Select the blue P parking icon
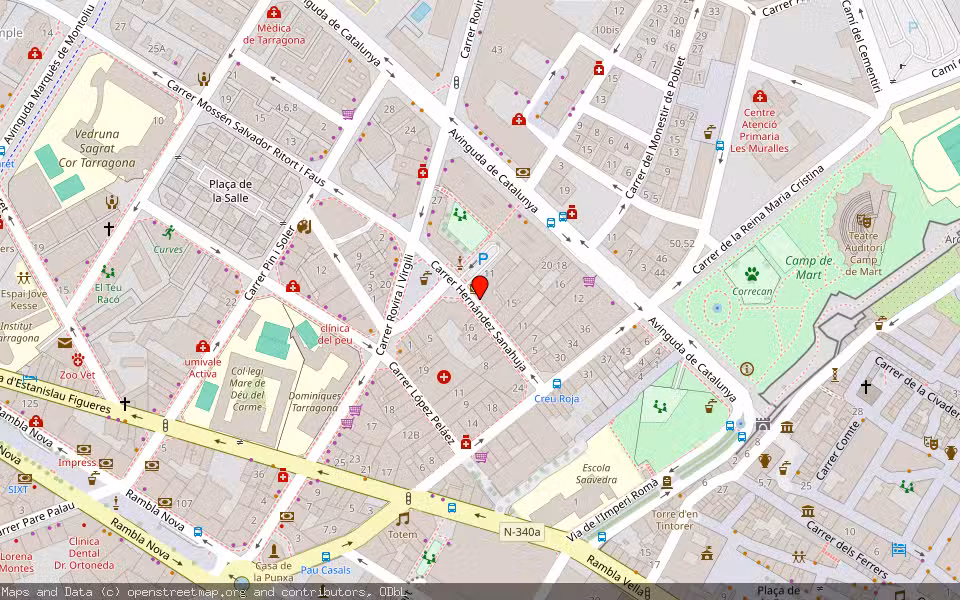Viewport: 960px width, 600px height. tap(484, 257)
